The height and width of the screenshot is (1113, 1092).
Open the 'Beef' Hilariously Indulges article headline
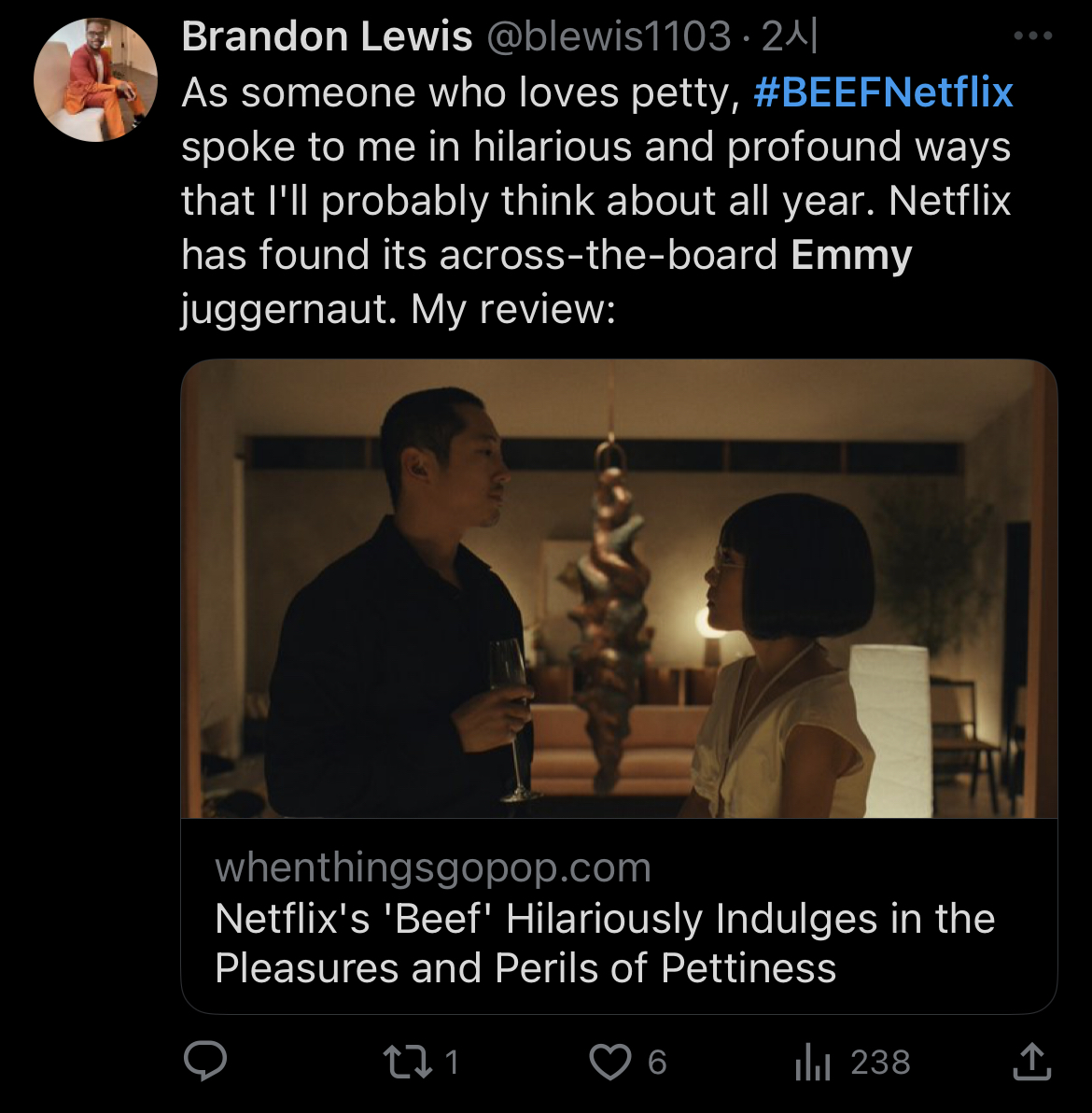pyautogui.click(x=605, y=943)
